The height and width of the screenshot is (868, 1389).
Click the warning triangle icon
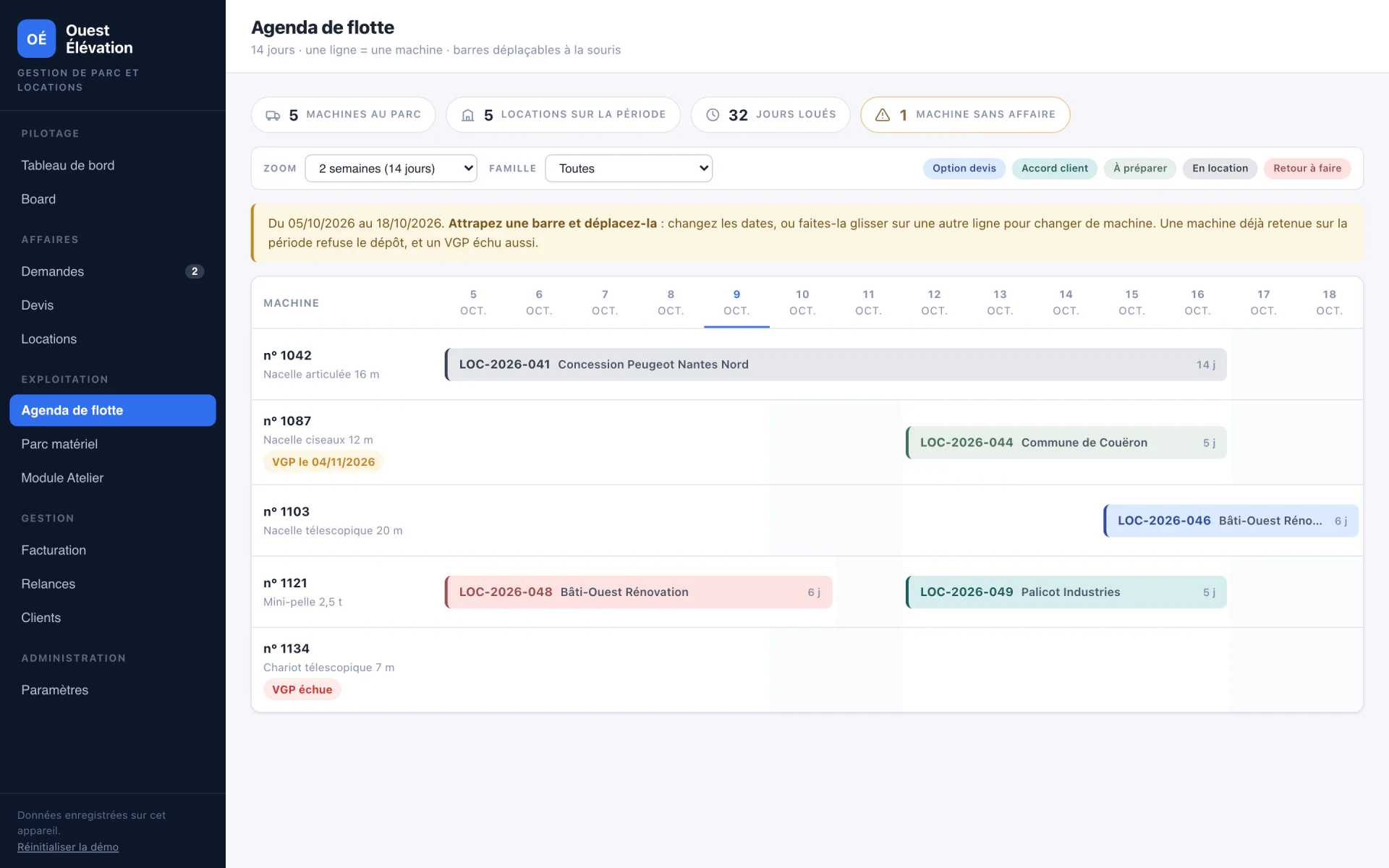(883, 115)
